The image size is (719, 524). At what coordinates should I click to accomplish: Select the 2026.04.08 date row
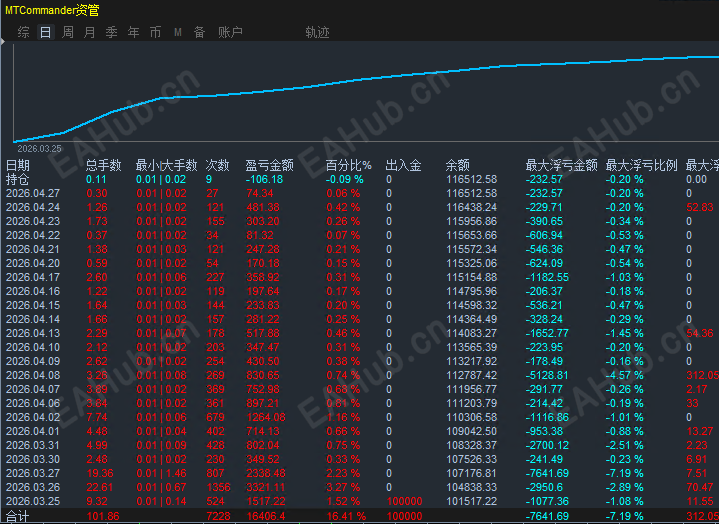coord(360,375)
